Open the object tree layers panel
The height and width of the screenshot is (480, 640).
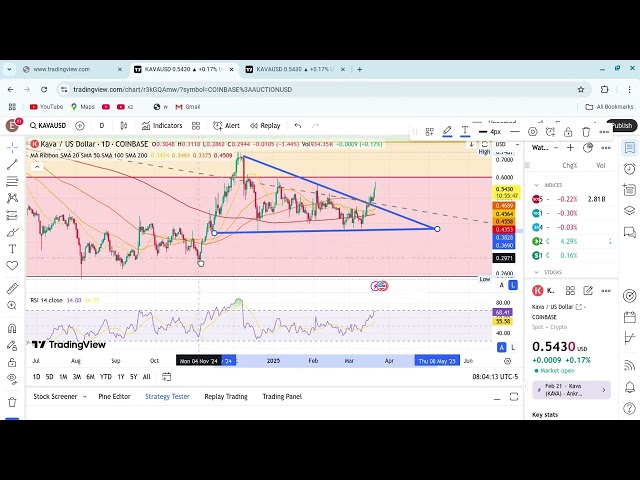click(629, 211)
